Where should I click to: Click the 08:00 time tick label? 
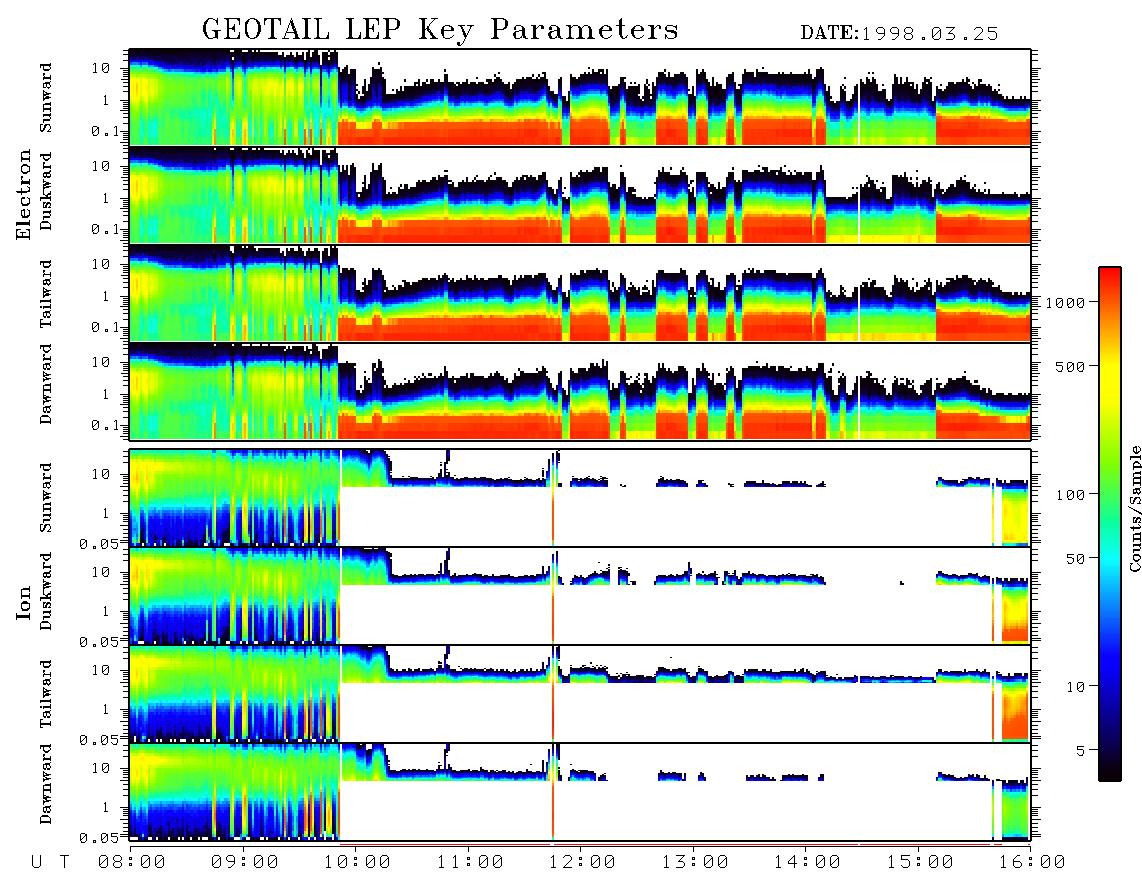pyautogui.click(x=132, y=862)
